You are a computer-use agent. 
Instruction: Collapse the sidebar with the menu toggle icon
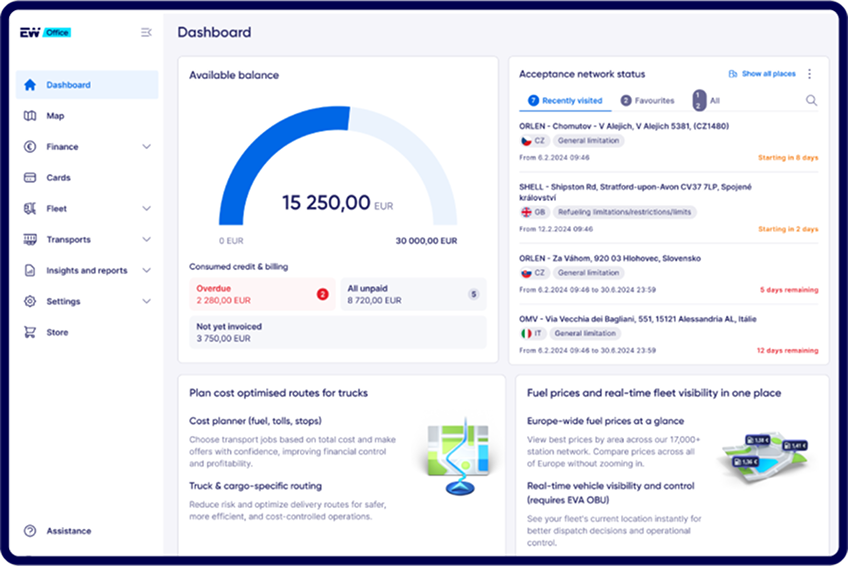pyautogui.click(x=147, y=32)
